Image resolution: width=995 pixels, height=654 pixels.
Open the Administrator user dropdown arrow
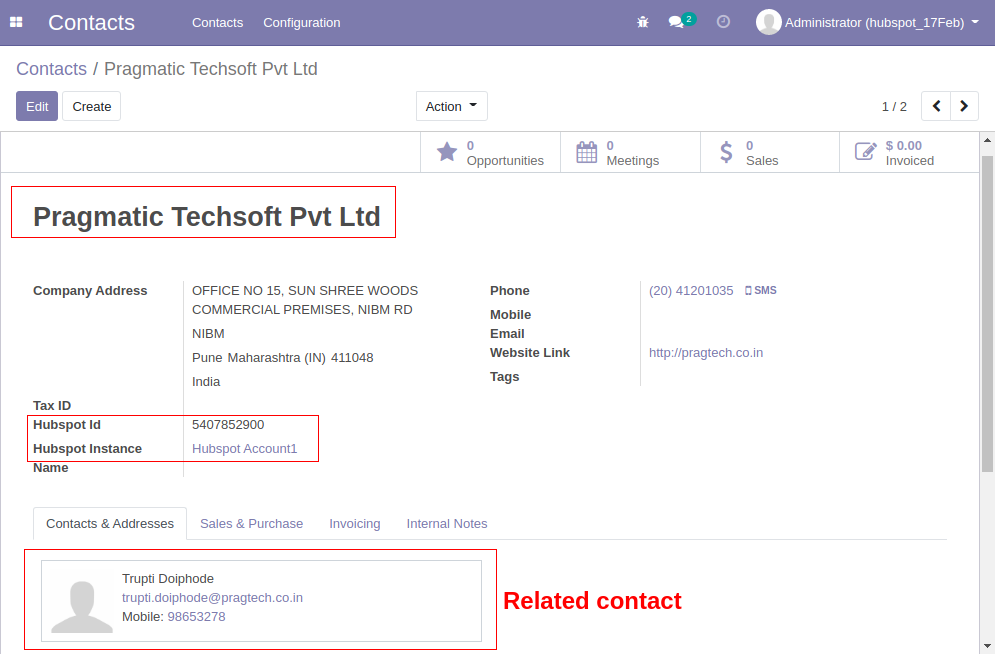point(975,22)
